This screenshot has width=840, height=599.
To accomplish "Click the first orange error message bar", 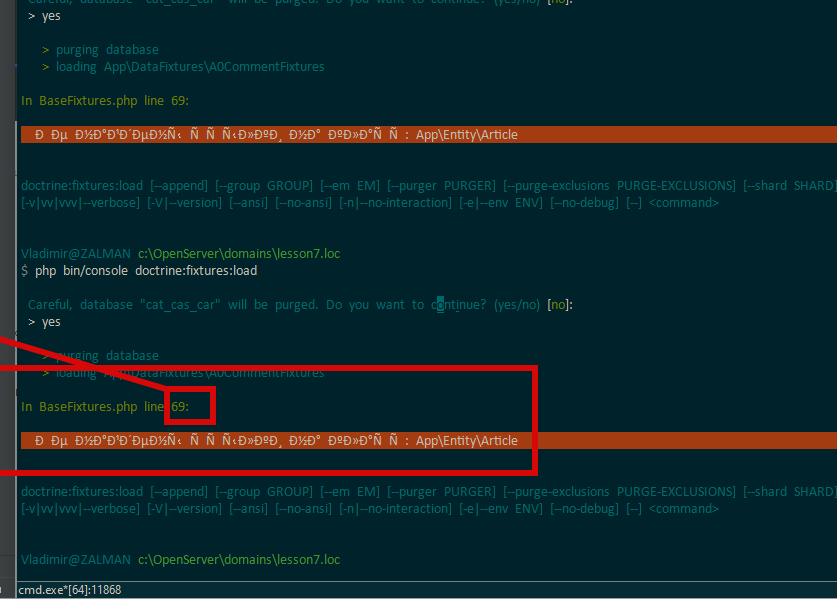I will coord(428,135).
